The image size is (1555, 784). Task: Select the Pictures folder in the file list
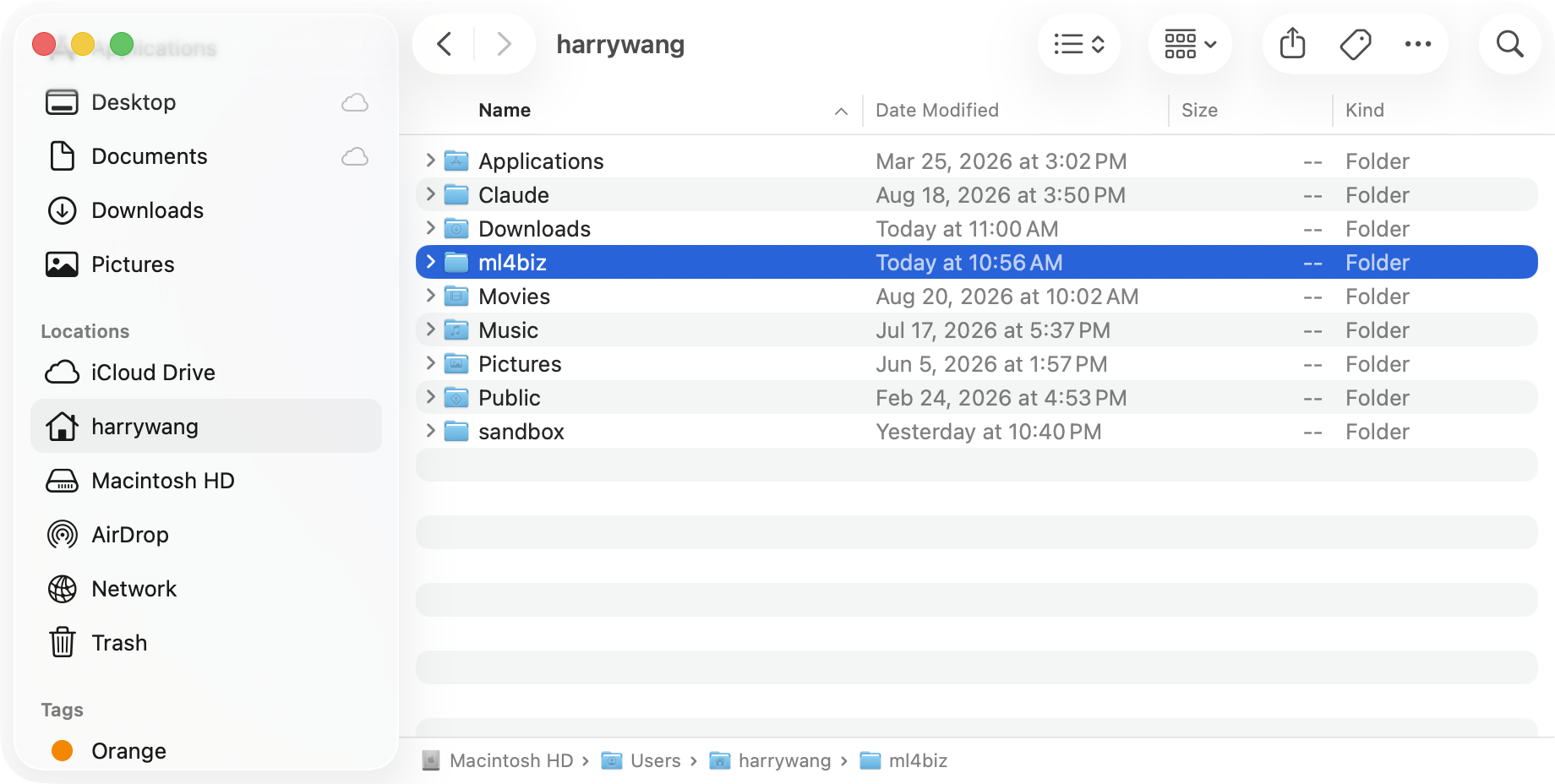[977, 363]
